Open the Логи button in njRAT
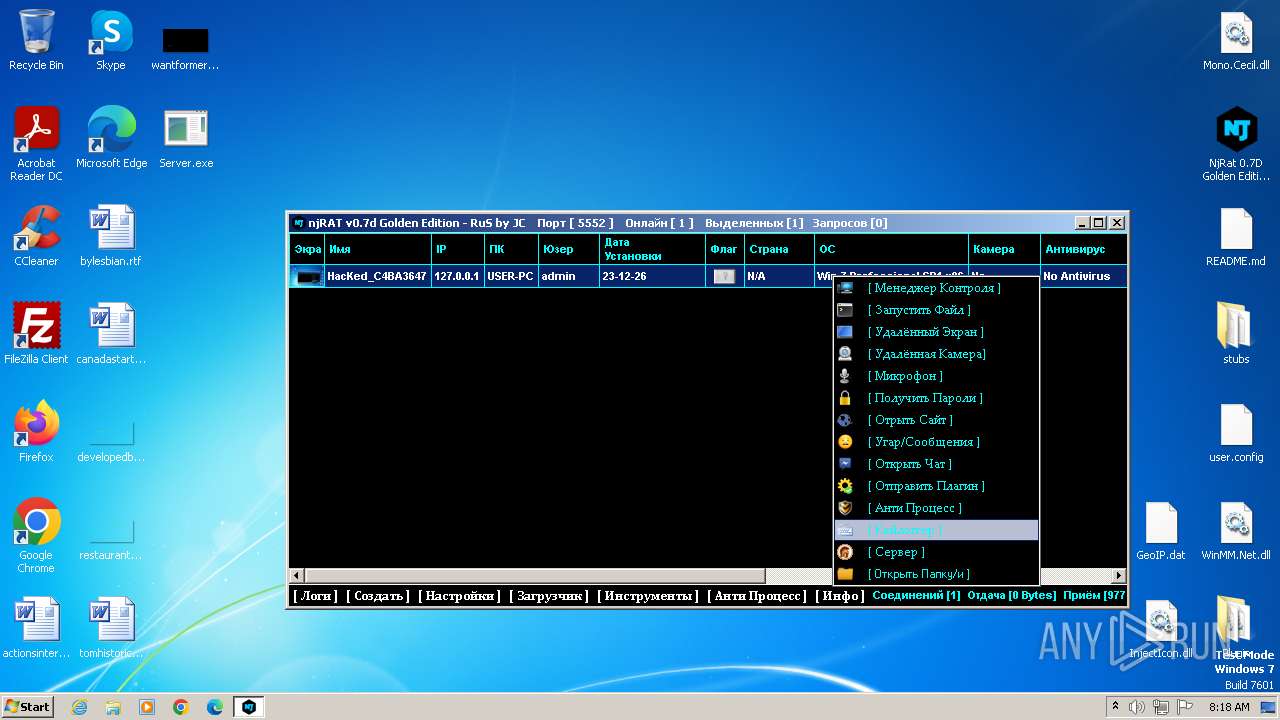Viewport: 1280px width, 720px height. point(315,596)
